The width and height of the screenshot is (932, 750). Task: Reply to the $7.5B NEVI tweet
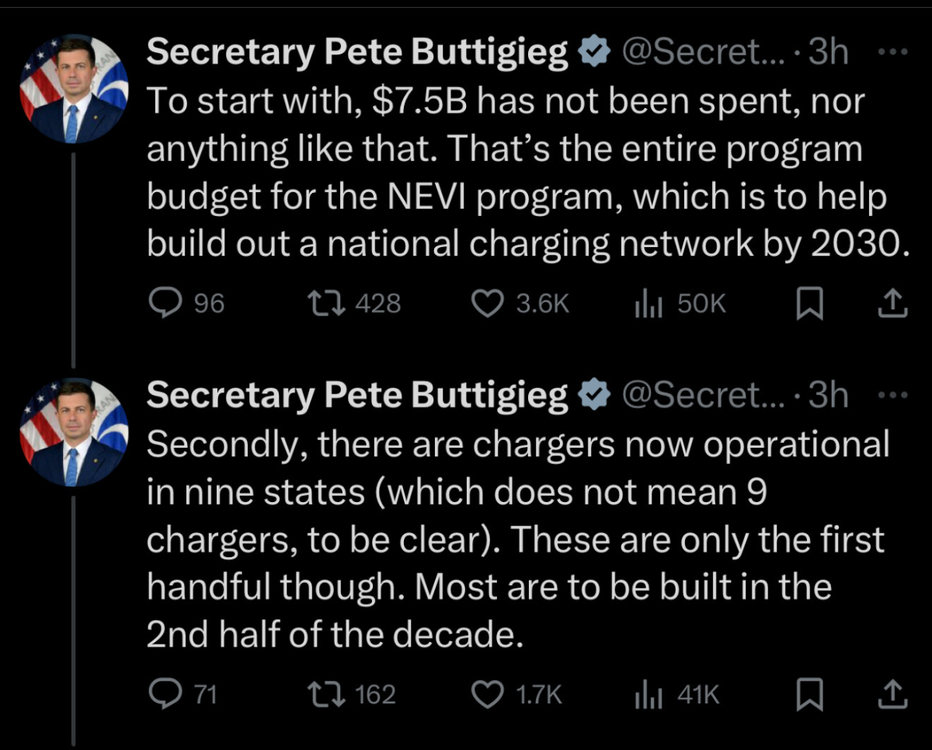(164, 303)
